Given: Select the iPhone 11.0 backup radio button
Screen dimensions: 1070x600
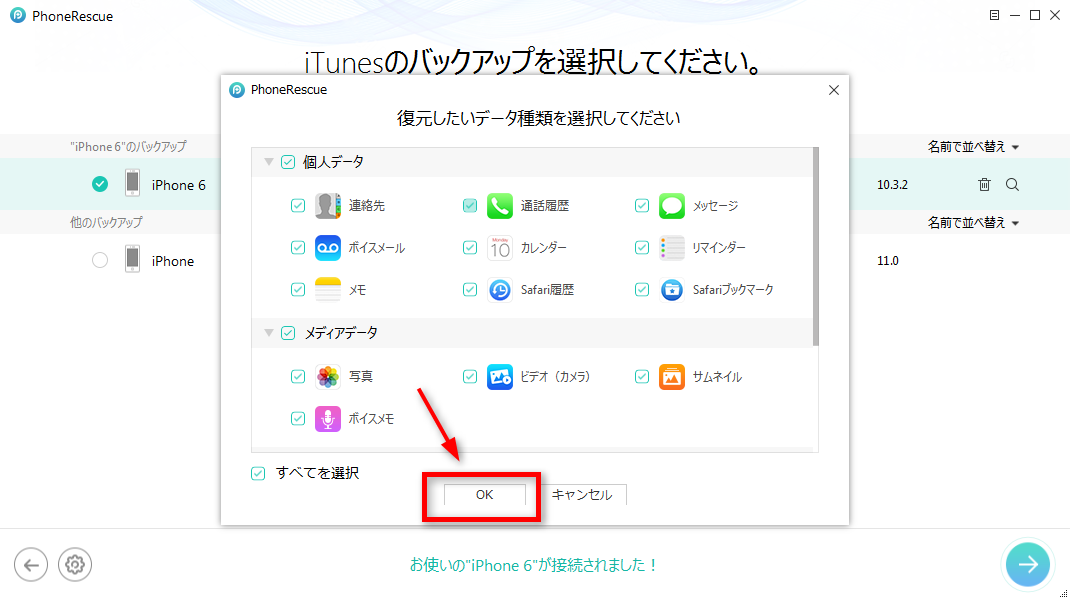Looking at the screenshot, I should [x=100, y=260].
